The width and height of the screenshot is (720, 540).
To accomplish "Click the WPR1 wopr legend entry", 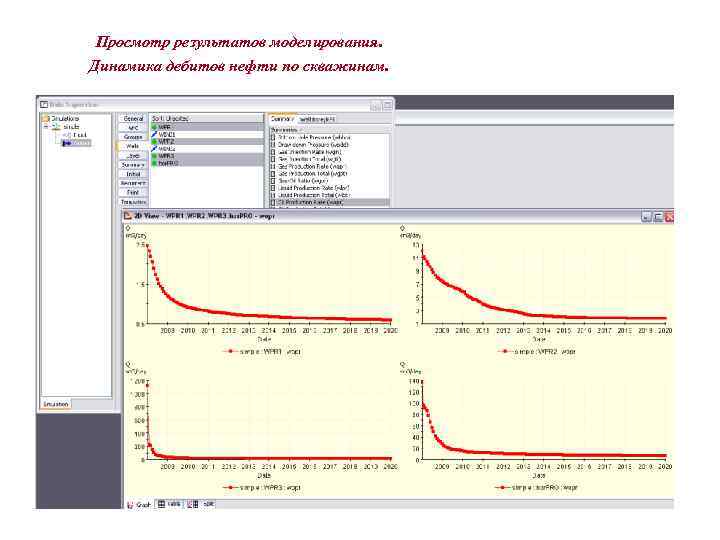I will [x=262, y=351].
